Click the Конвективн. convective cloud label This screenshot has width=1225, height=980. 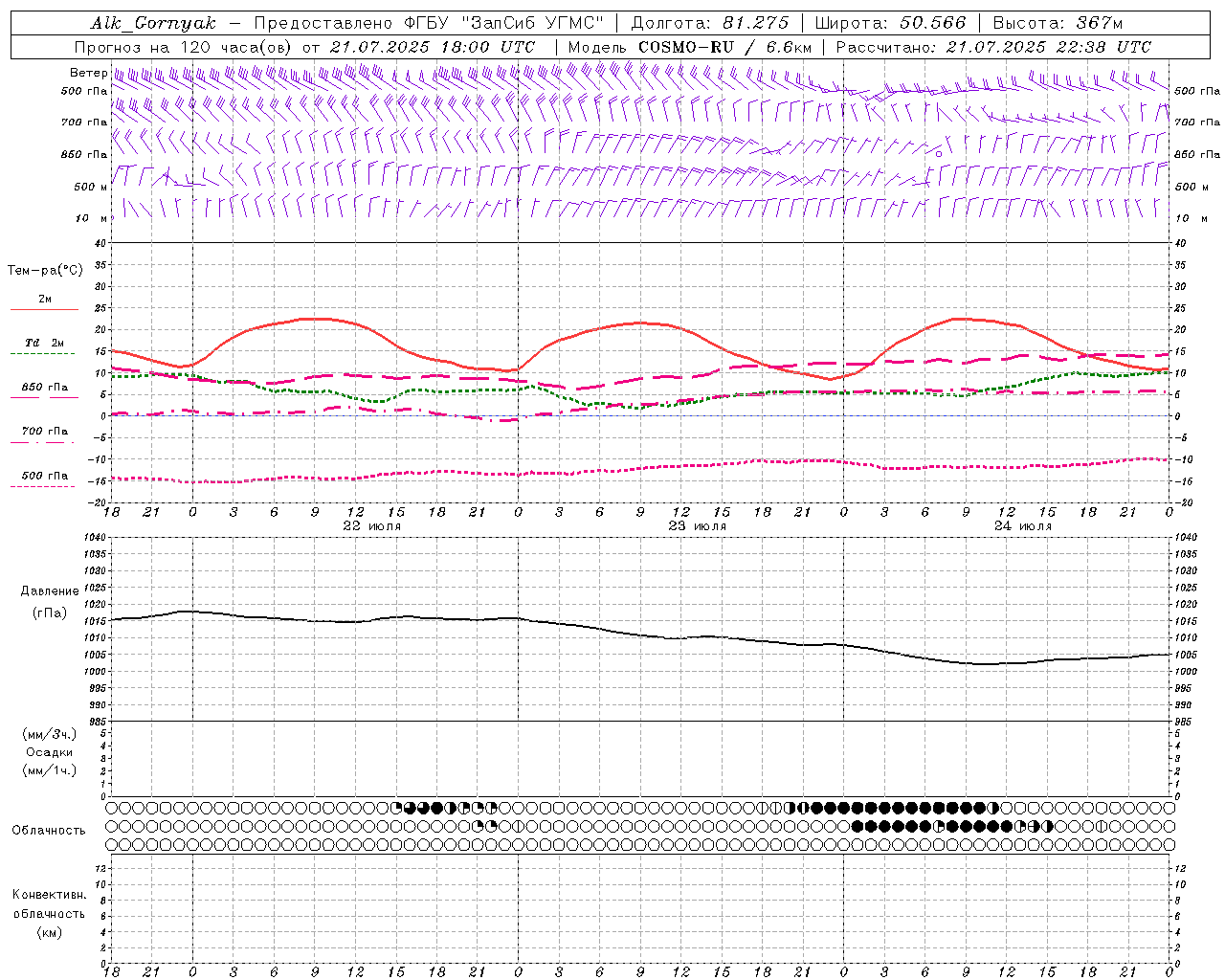click(x=49, y=895)
